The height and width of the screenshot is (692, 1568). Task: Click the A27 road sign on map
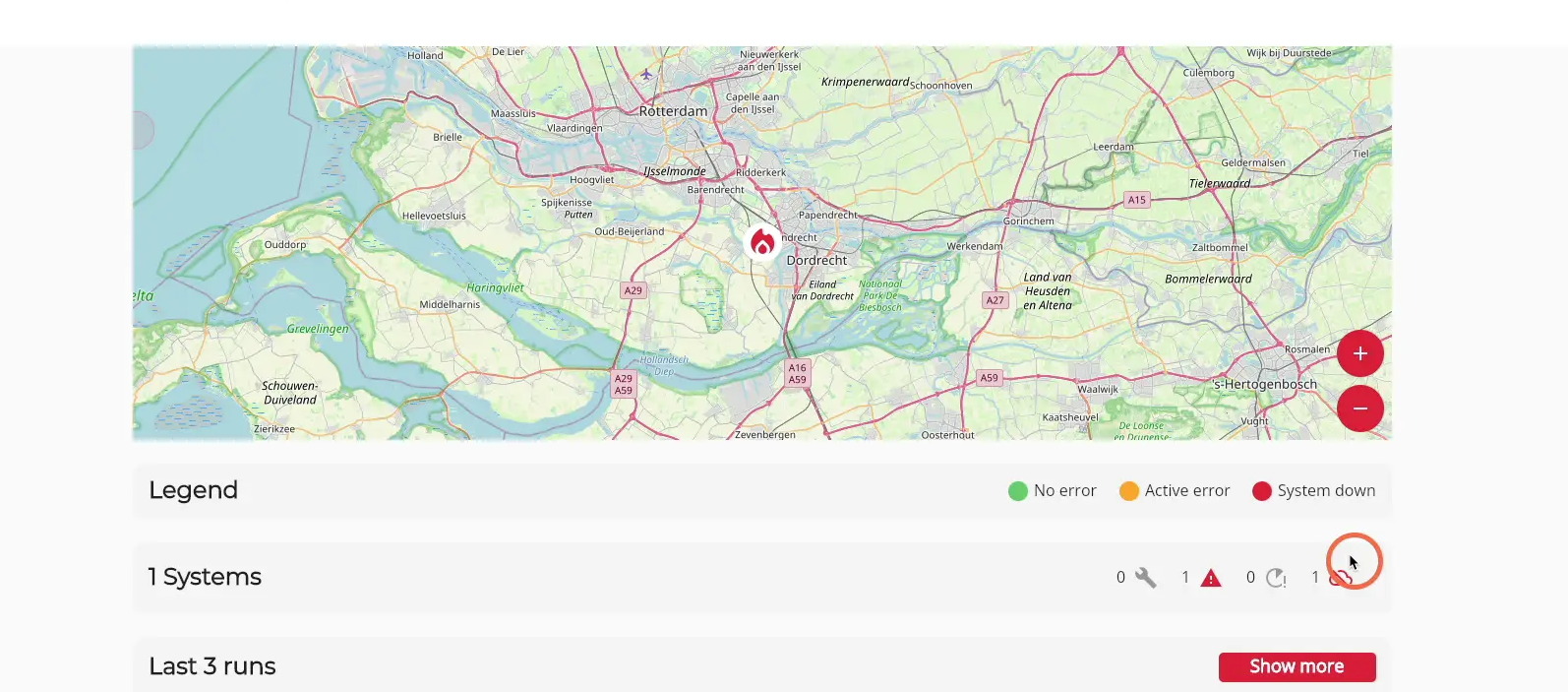(x=995, y=300)
